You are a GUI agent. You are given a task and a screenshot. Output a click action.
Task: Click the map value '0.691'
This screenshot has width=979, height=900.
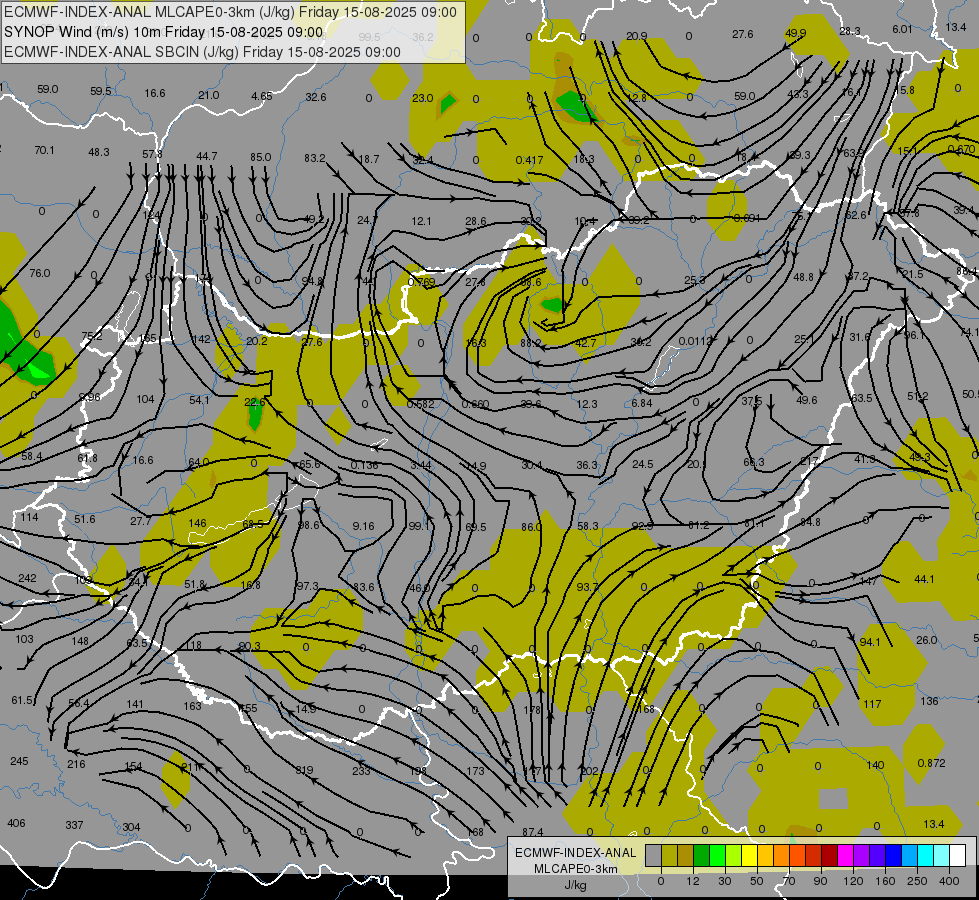pos(747,218)
